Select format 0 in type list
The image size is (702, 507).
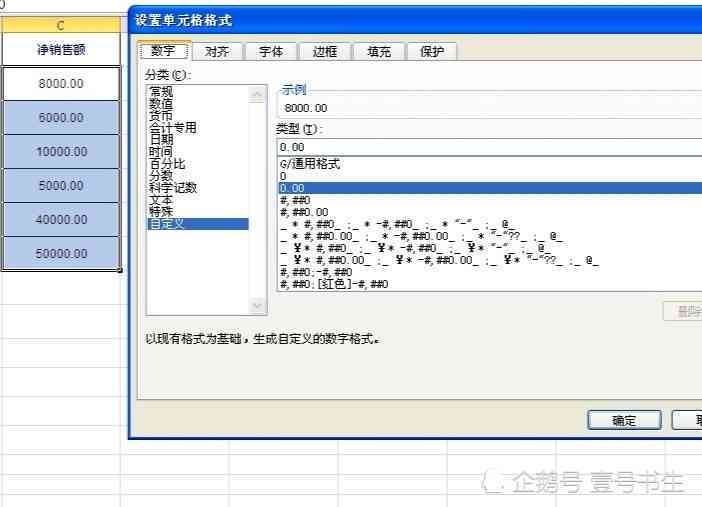click(283, 176)
